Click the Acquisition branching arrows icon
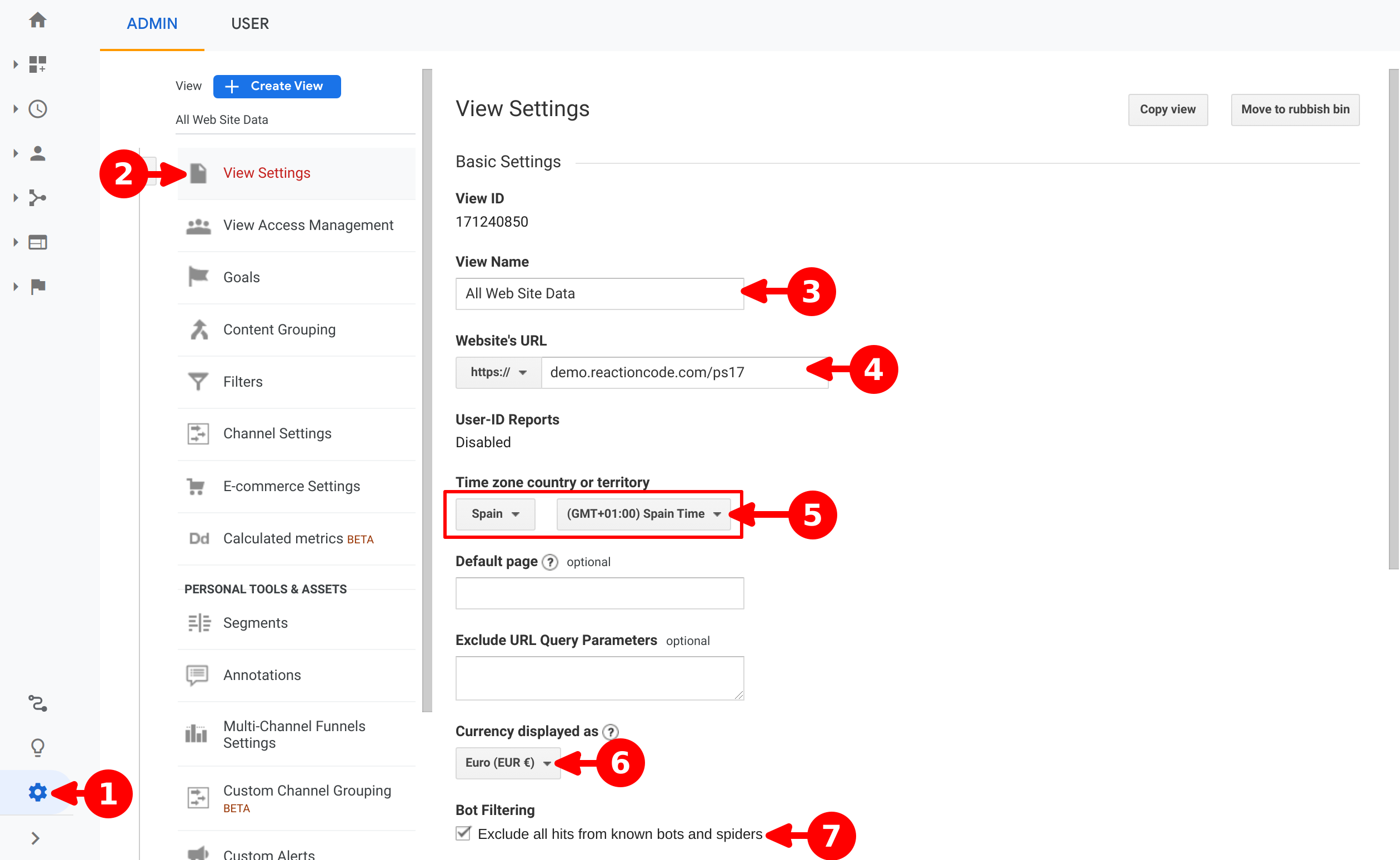 coord(38,198)
